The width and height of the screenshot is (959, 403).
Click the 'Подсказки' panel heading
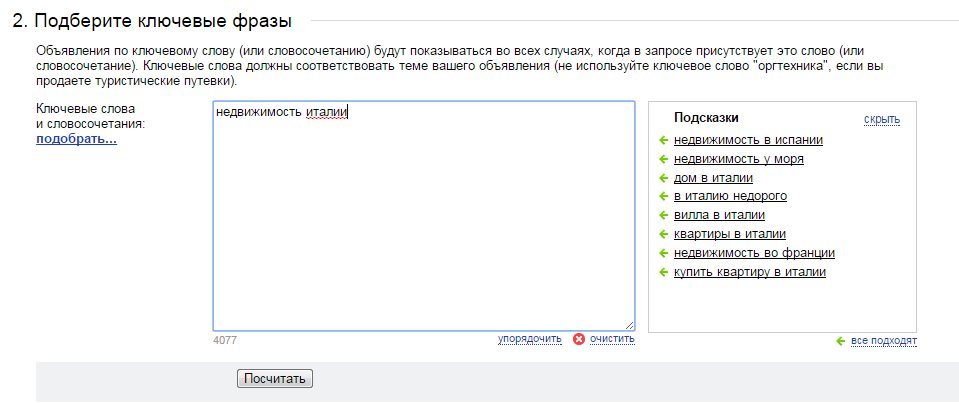click(x=706, y=117)
